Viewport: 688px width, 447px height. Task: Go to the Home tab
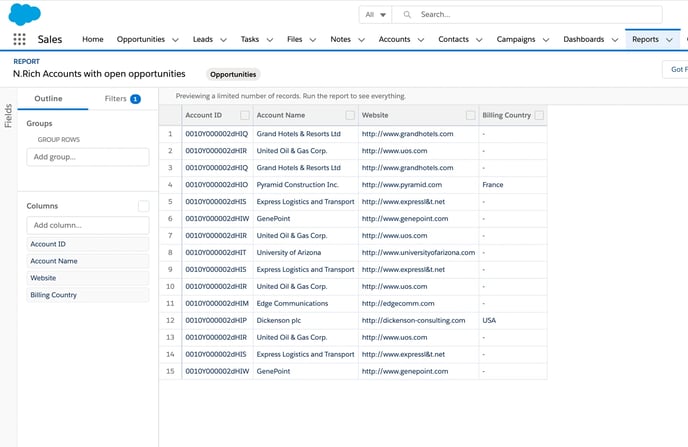point(93,39)
